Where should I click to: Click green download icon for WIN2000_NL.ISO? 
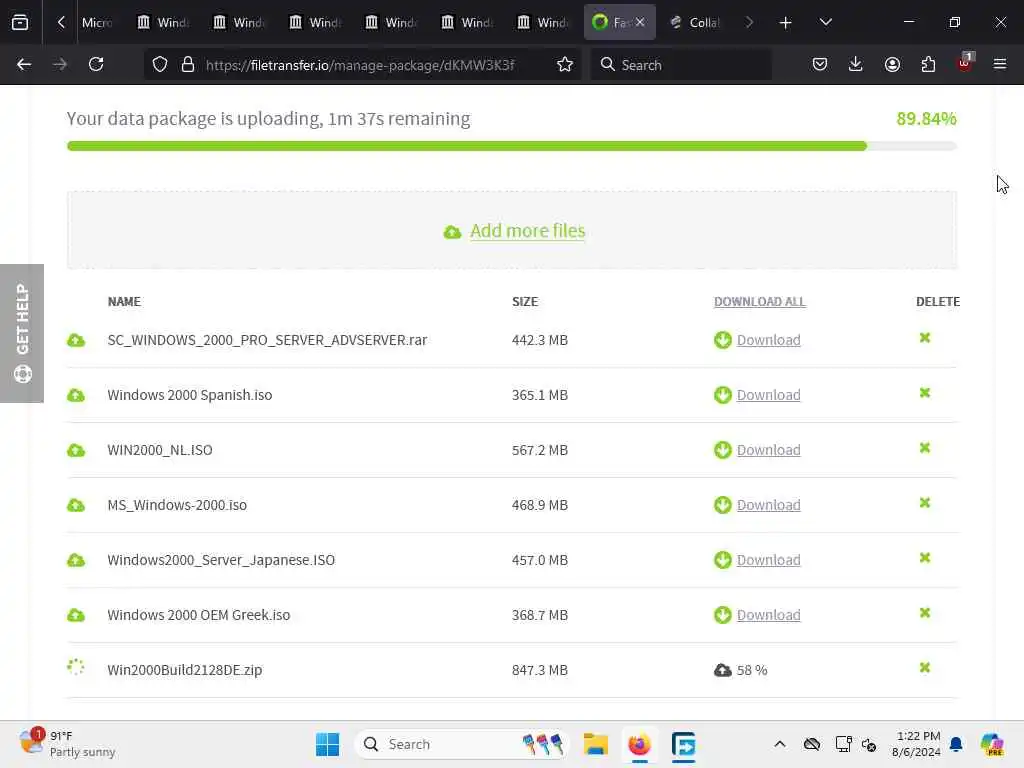(722, 450)
